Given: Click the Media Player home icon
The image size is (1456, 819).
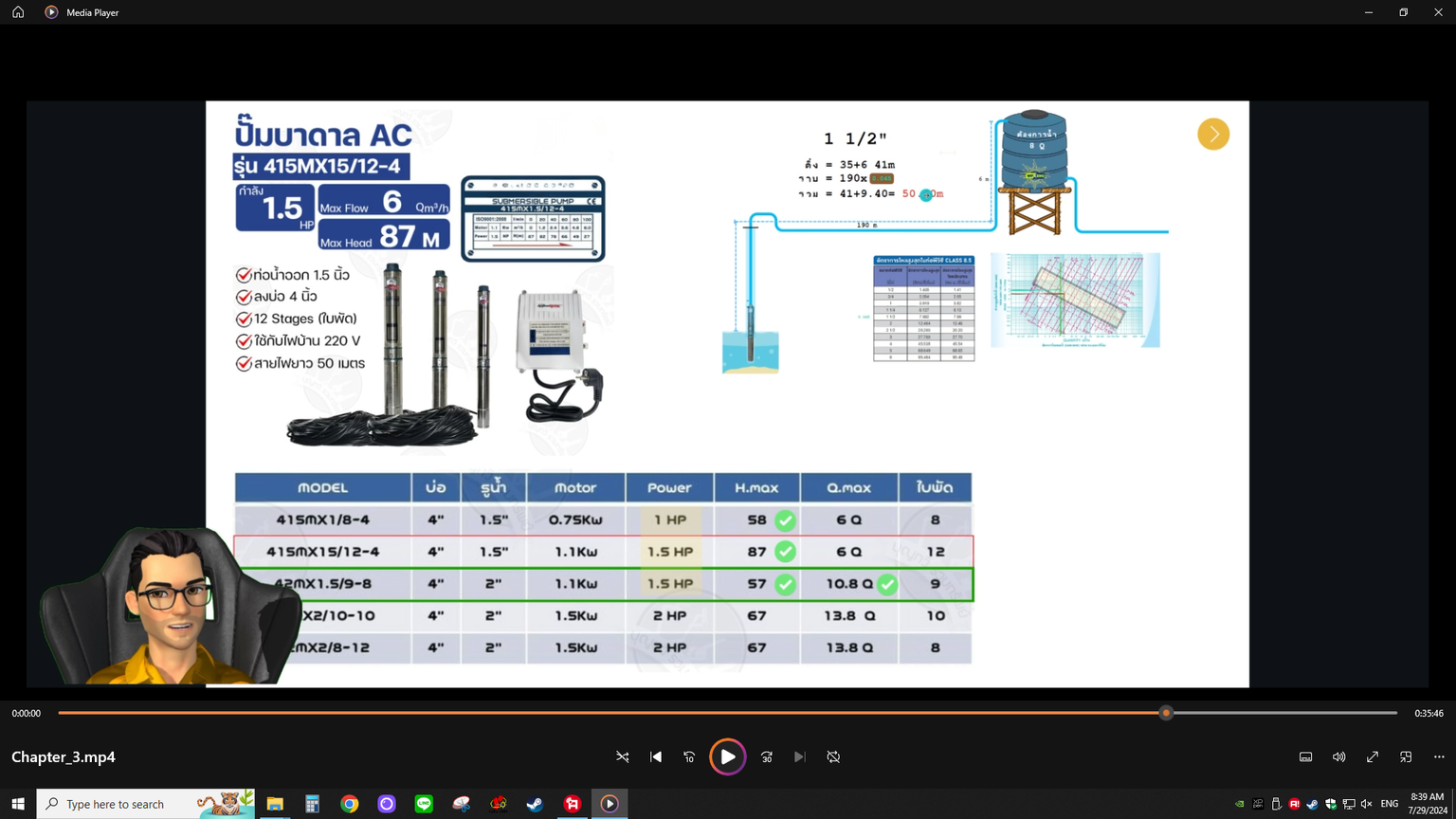Looking at the screenshot, I should [18, 12].
